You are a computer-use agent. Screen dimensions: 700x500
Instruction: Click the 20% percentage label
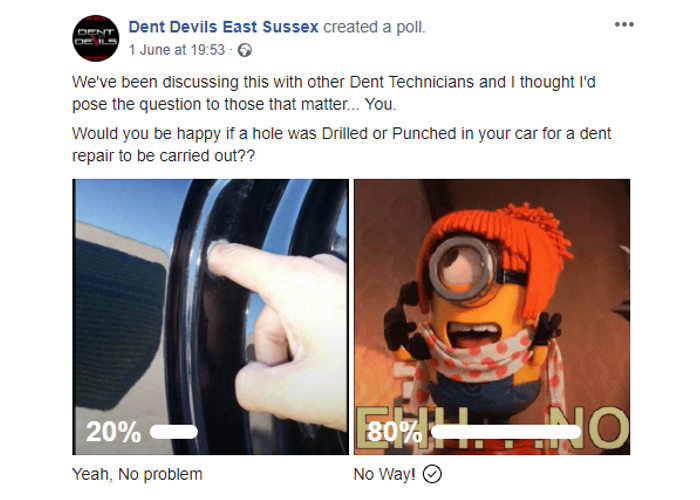click(x=113, y=432)
